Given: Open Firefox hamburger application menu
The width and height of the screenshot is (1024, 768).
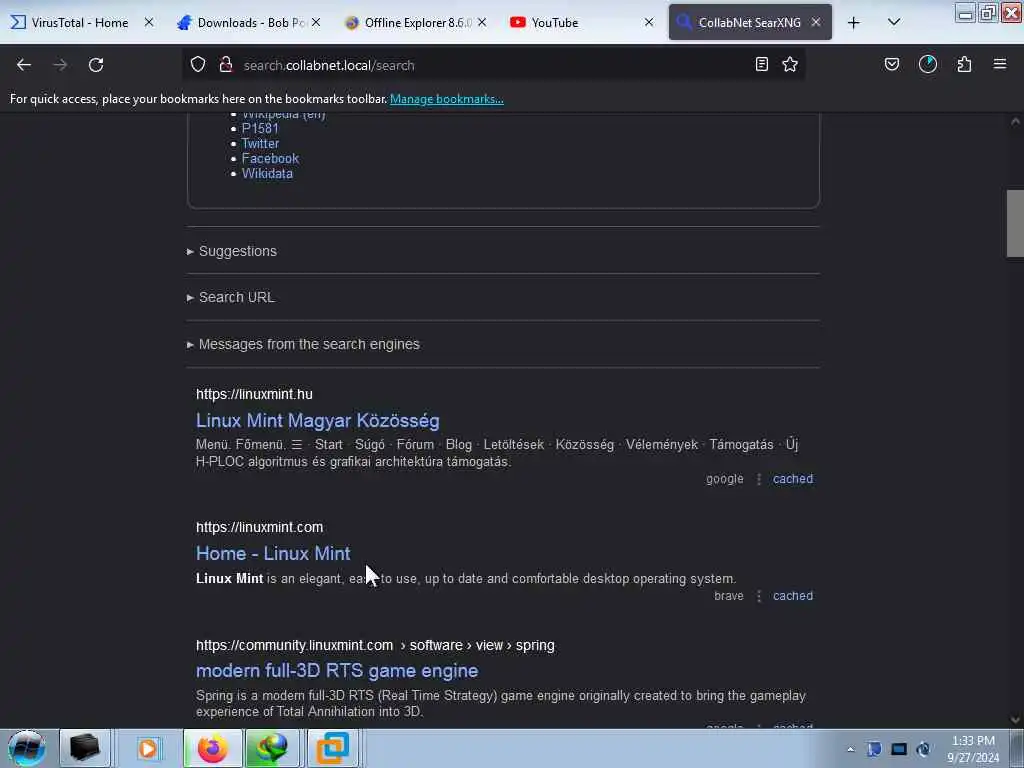Looking at the screenshot, I should tap(1000, 65).
